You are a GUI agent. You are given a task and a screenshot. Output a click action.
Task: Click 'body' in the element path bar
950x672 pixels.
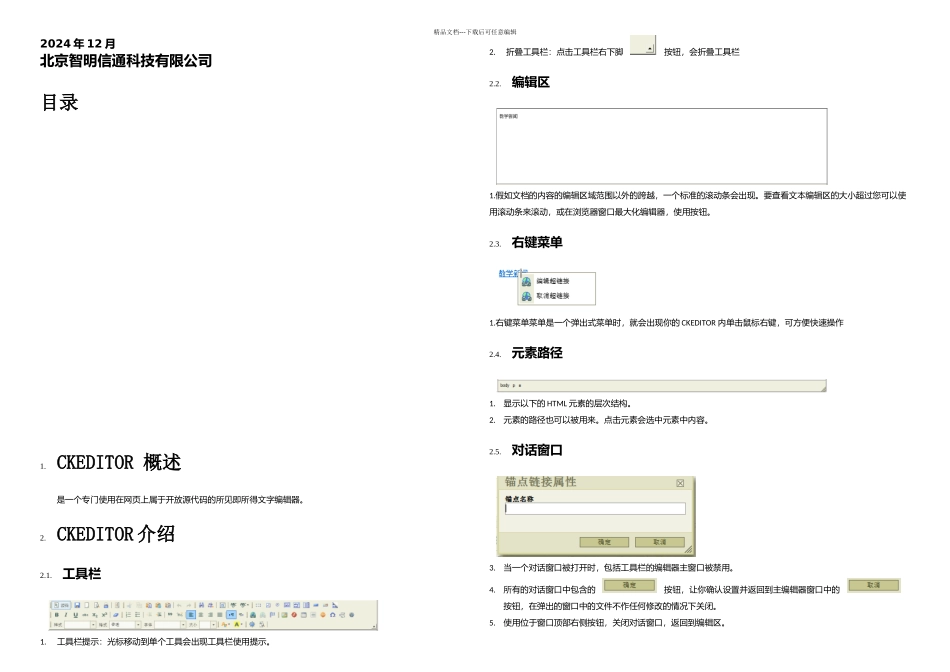504,385
